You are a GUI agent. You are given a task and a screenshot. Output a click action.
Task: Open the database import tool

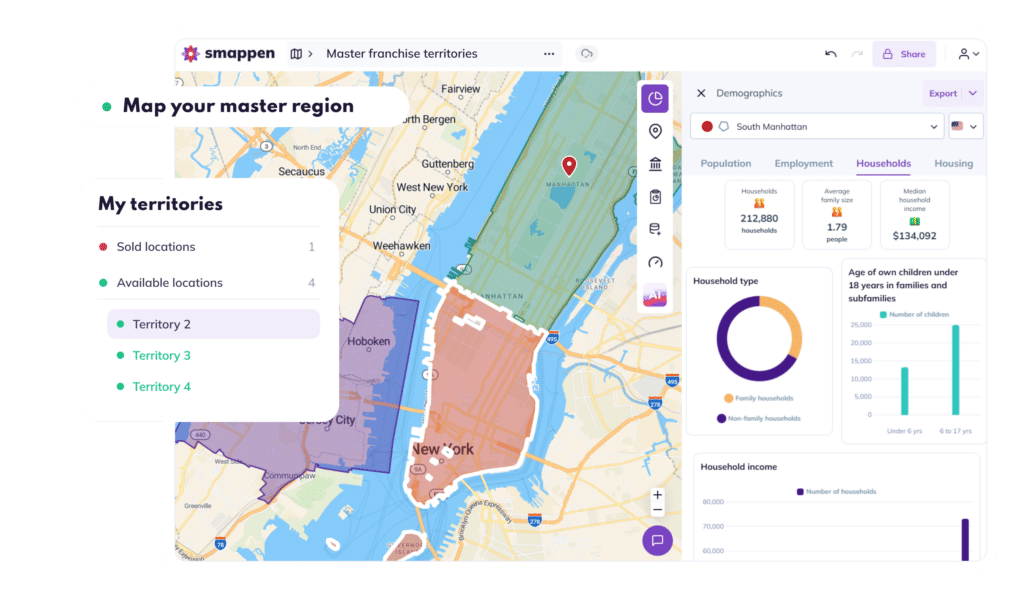[655, 229]
